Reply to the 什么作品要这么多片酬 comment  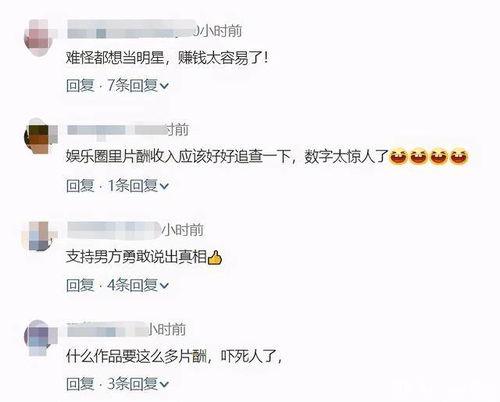pyautogui.click(x=80, y=384)
